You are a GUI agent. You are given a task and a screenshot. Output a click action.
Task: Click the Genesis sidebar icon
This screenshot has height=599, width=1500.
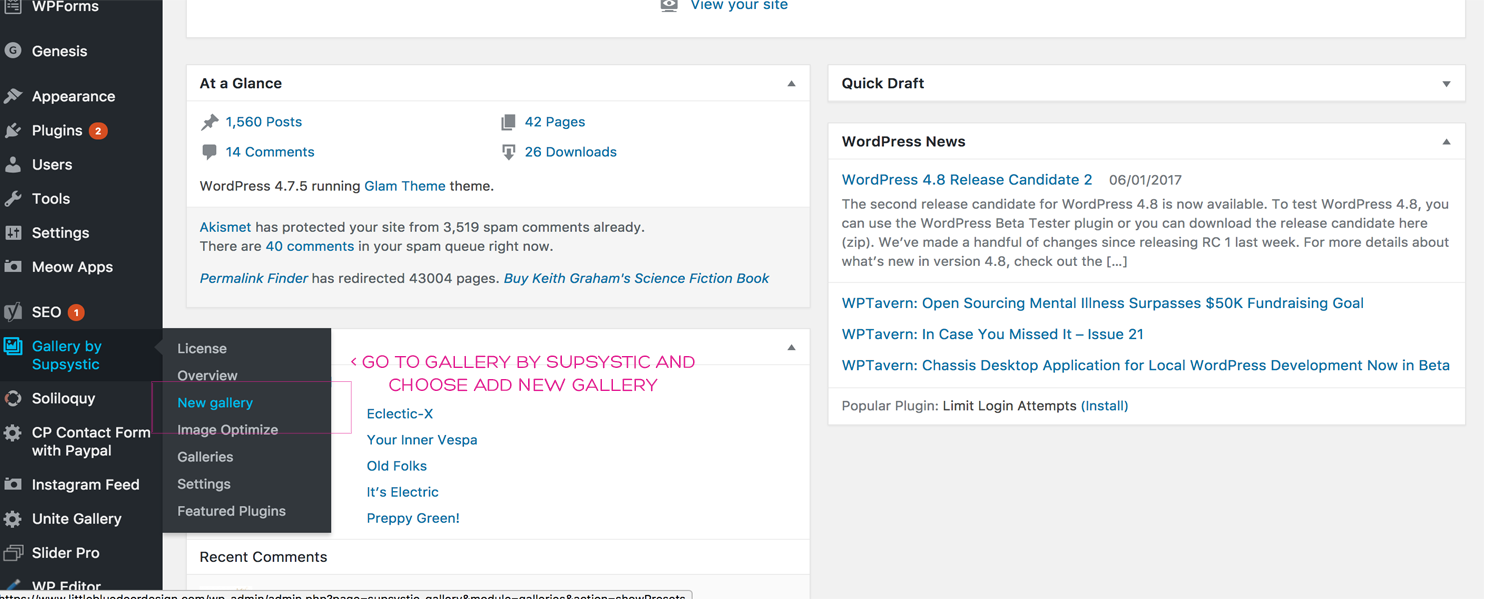13,51
